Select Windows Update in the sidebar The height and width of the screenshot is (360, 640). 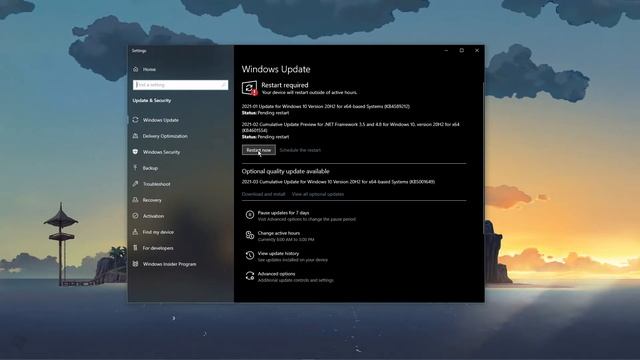[161, 120]
